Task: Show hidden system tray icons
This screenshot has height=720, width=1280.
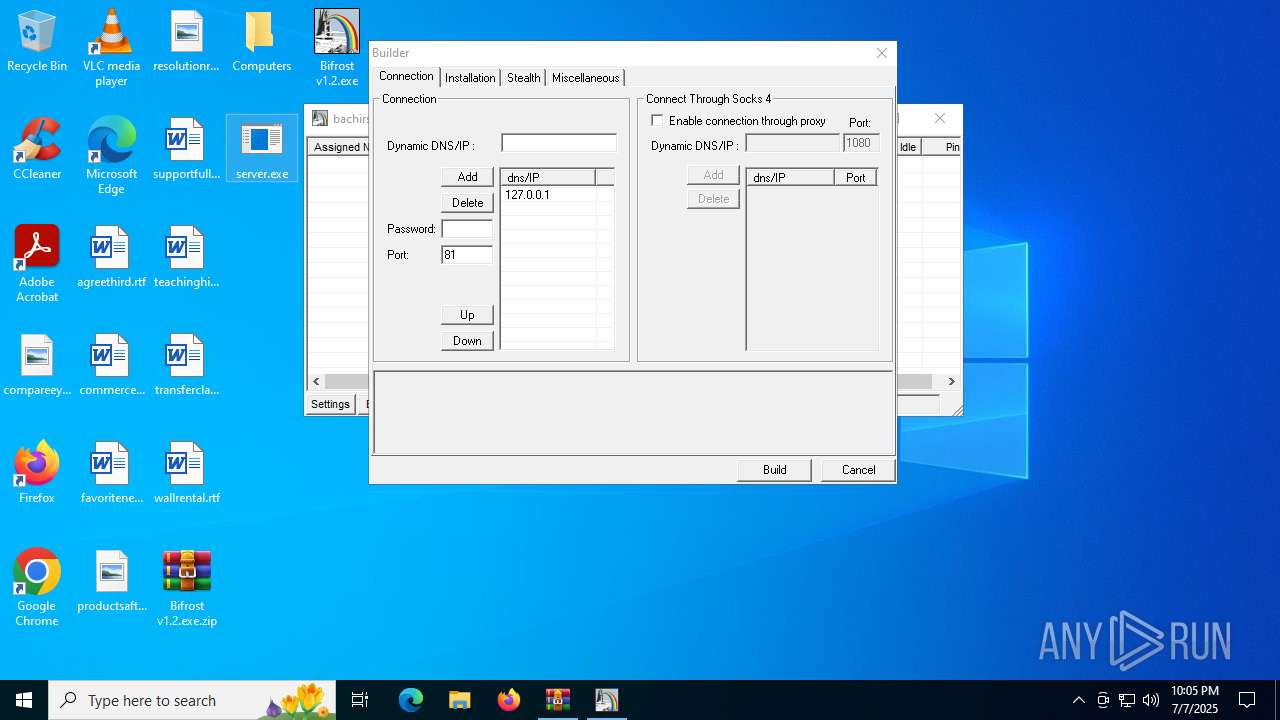Action: click(1078, 700)
